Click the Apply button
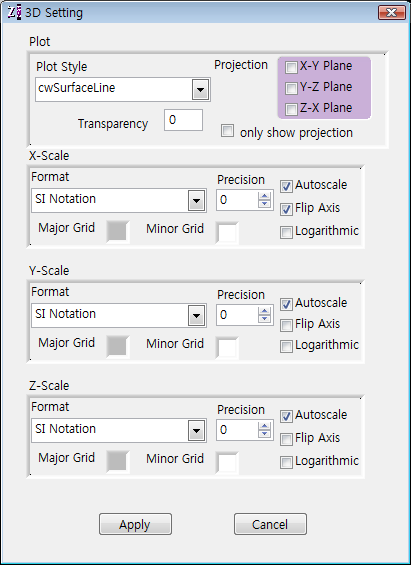The width and height of the screenshot is (411, 565). coord(135,524)
